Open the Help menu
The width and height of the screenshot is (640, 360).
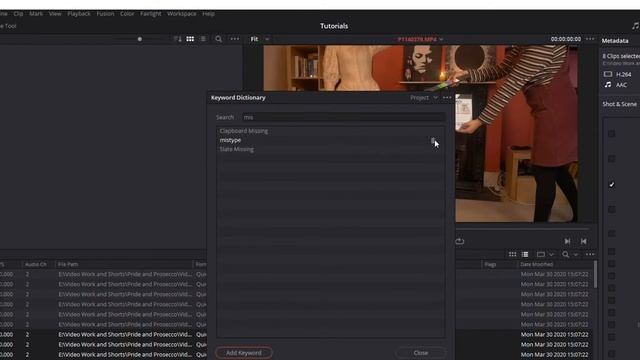click(209, 13)
